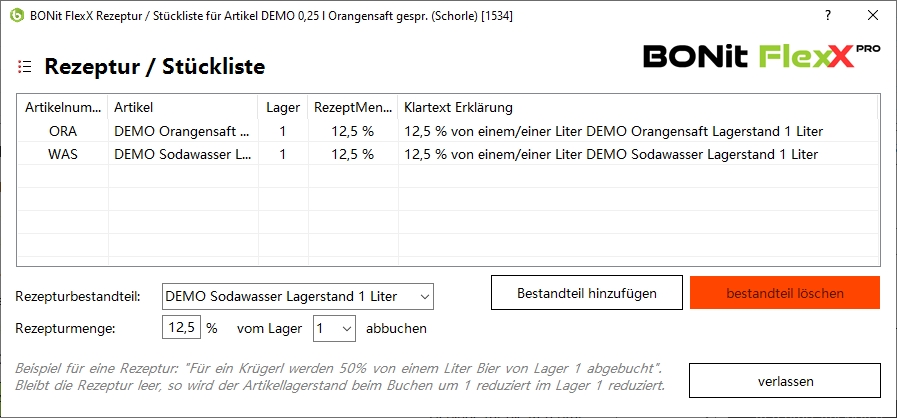Click the abbuchen label

click(x=396, y=329)
